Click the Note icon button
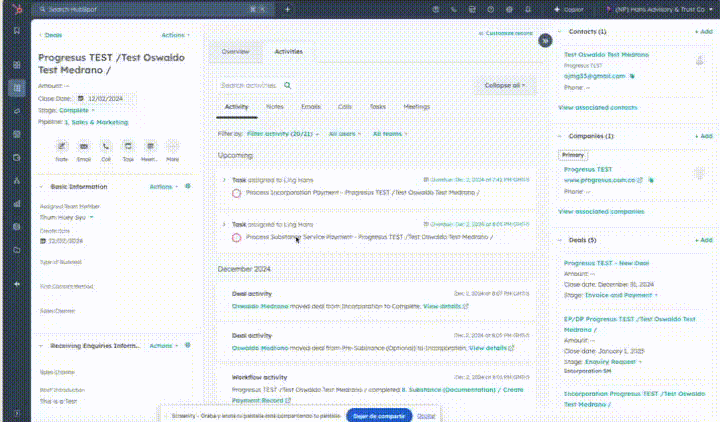This screenshot has height=422, width=720. [x=61, y=146]
